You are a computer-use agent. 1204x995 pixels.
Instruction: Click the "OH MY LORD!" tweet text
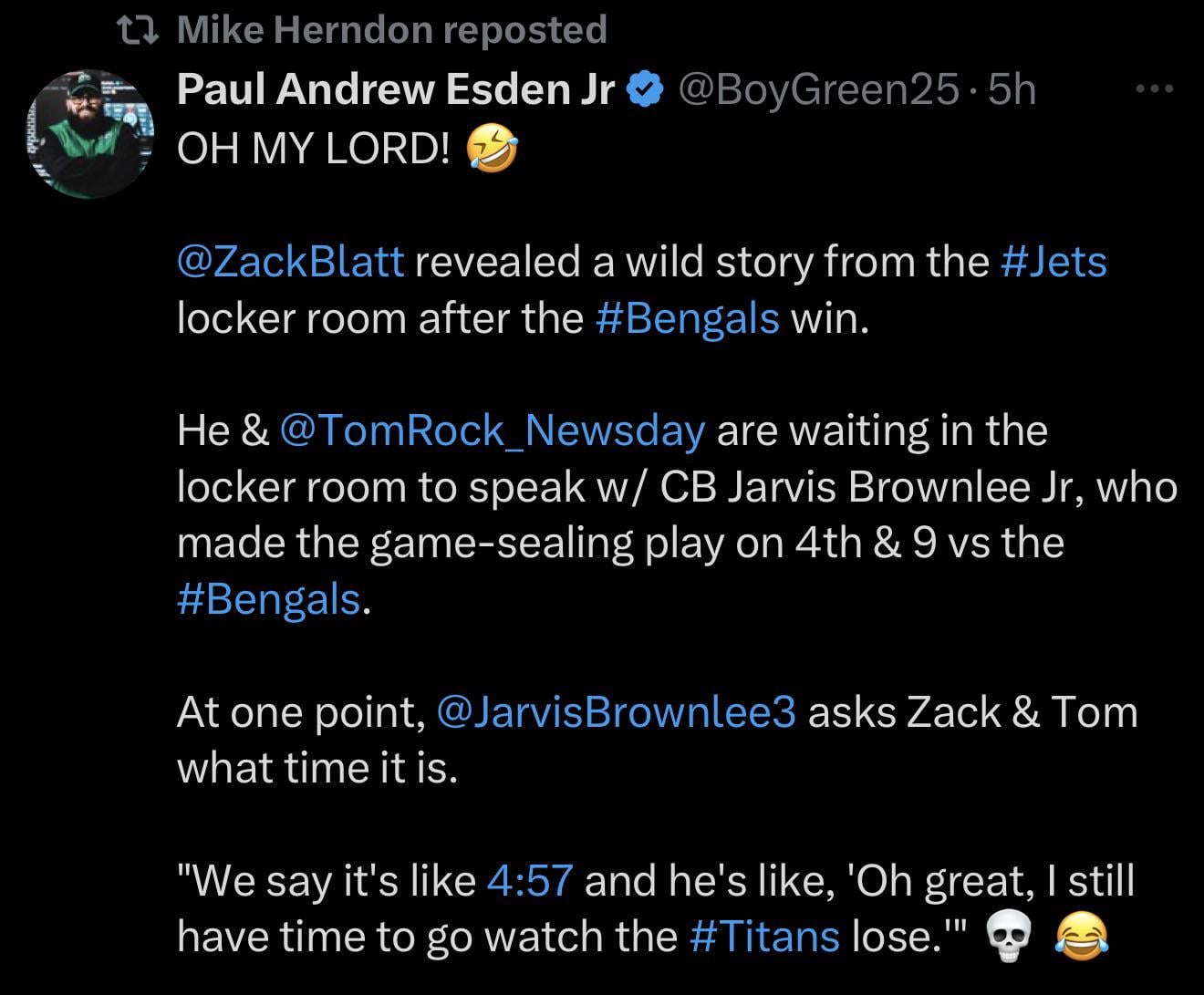(313, 150)
